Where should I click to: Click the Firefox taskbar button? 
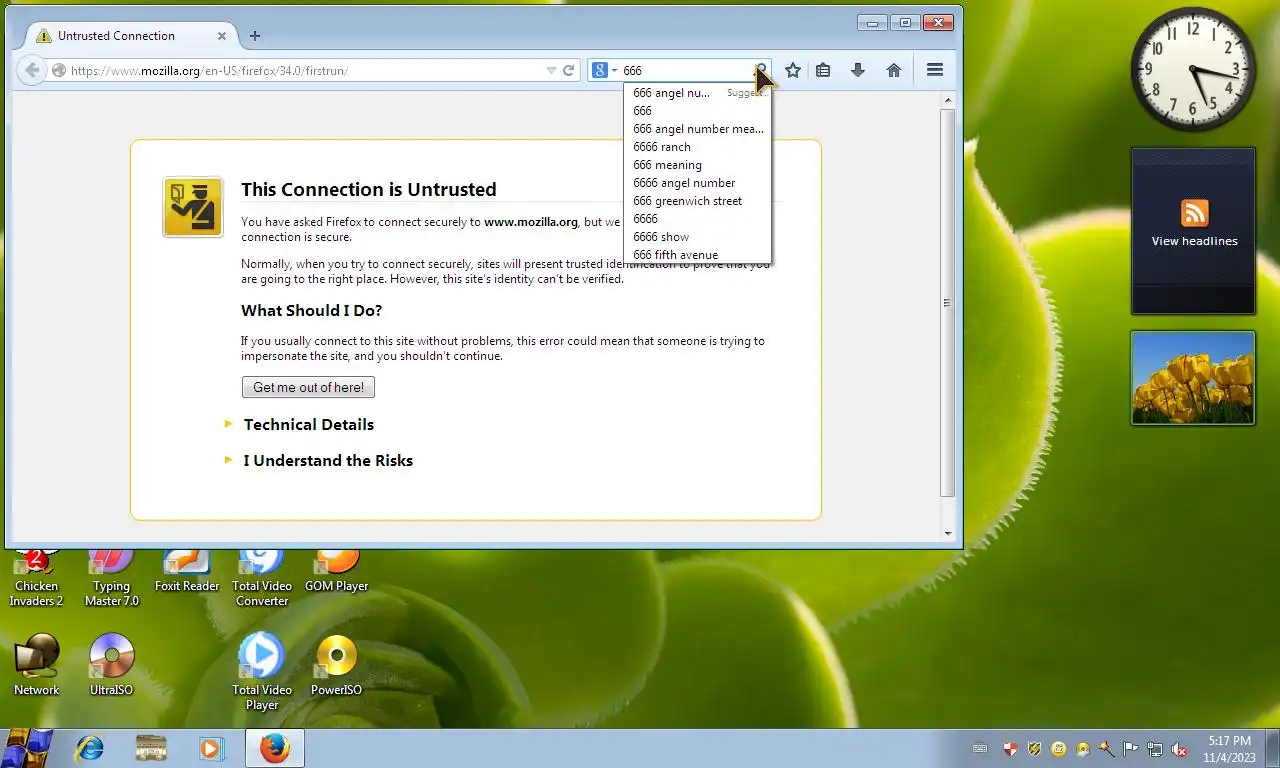coord(274,748)
